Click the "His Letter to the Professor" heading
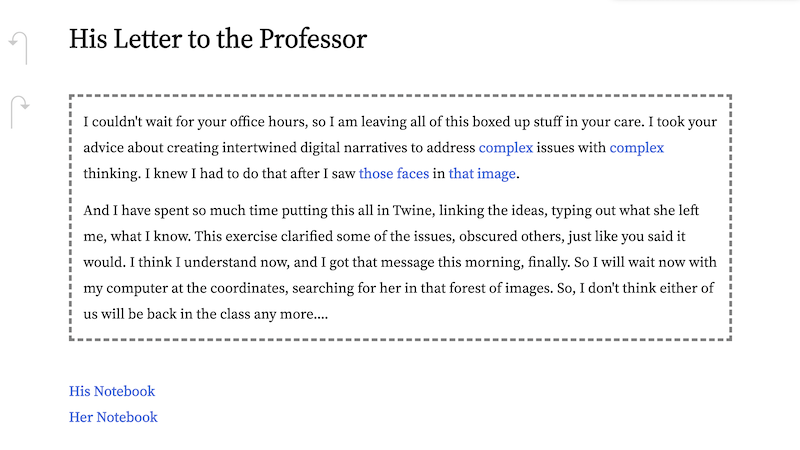The height and width of the screenshot is (450, 800). (x=218, y=40)
